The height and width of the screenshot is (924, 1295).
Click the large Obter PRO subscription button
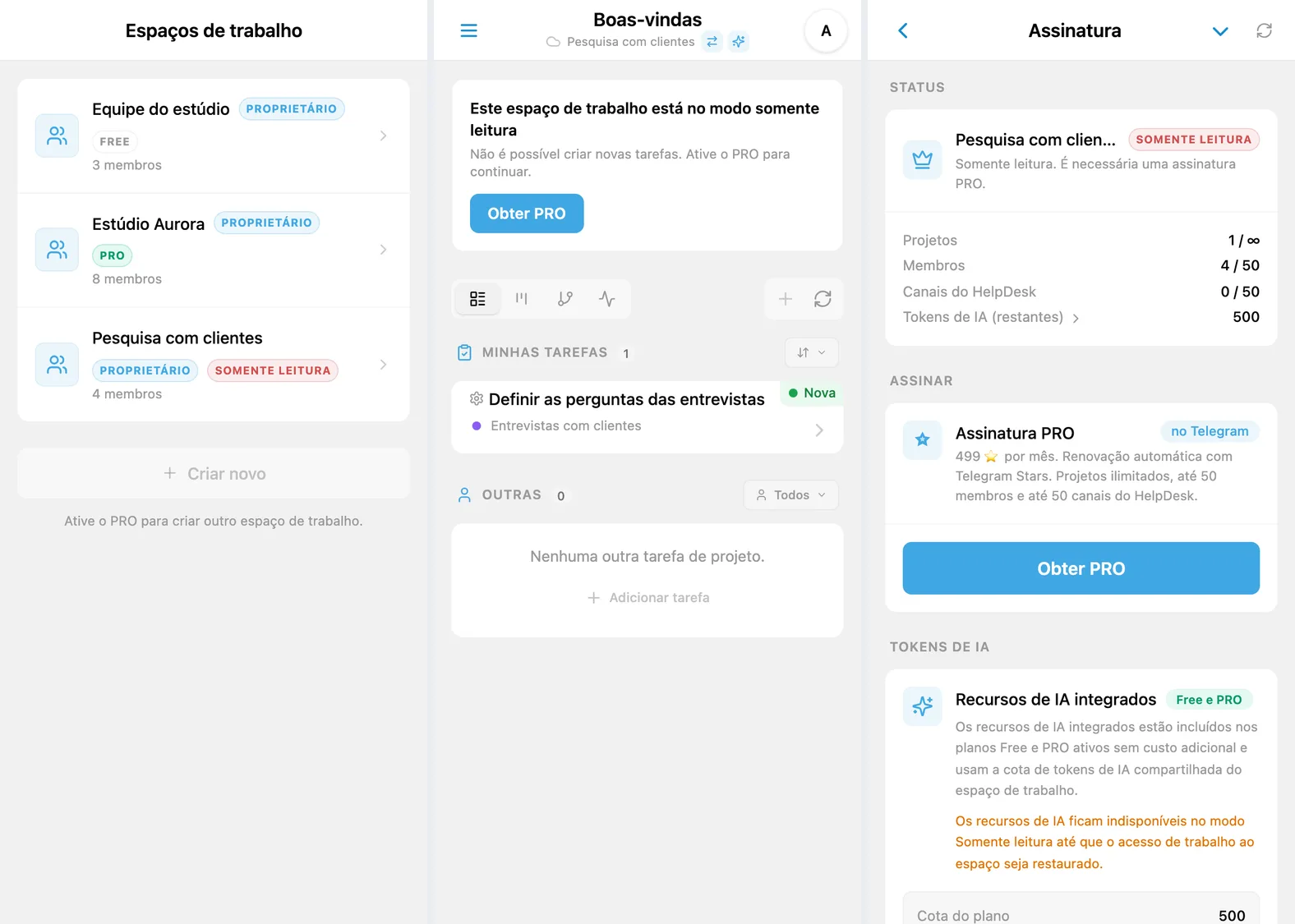pyautogui.click(x=1081, y=568)
